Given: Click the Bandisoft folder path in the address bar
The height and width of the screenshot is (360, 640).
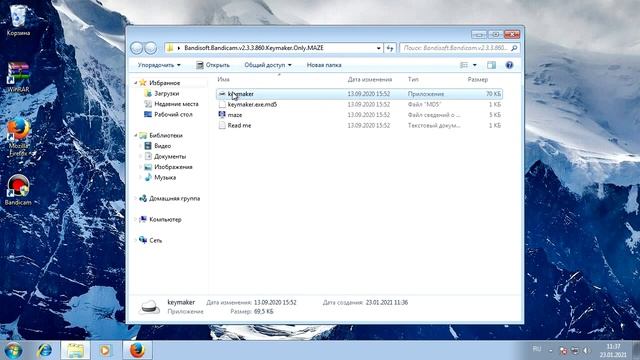Looking at the screenshot, I should pyautogui.click(x=254, y=48).
